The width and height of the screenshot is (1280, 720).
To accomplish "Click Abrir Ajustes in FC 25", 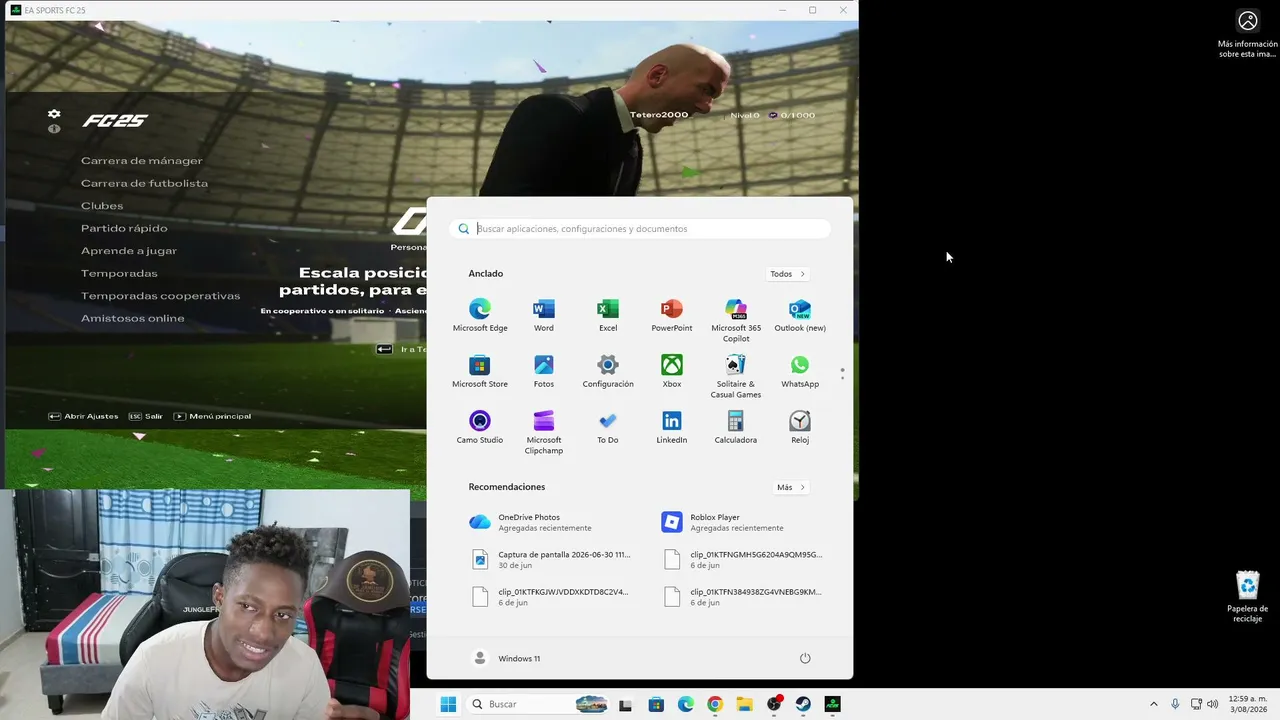I will click(x=83, y=416).
